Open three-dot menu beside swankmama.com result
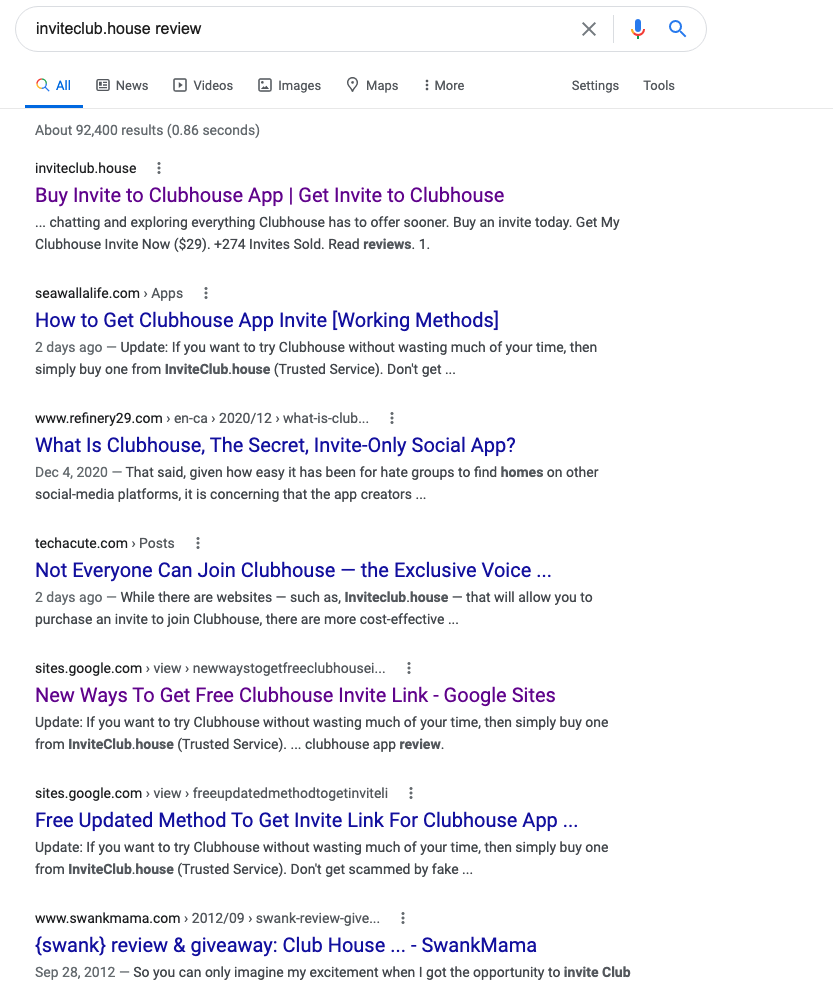Image resolution: width=833 pixels, height=987 pixels. [403, 918]
